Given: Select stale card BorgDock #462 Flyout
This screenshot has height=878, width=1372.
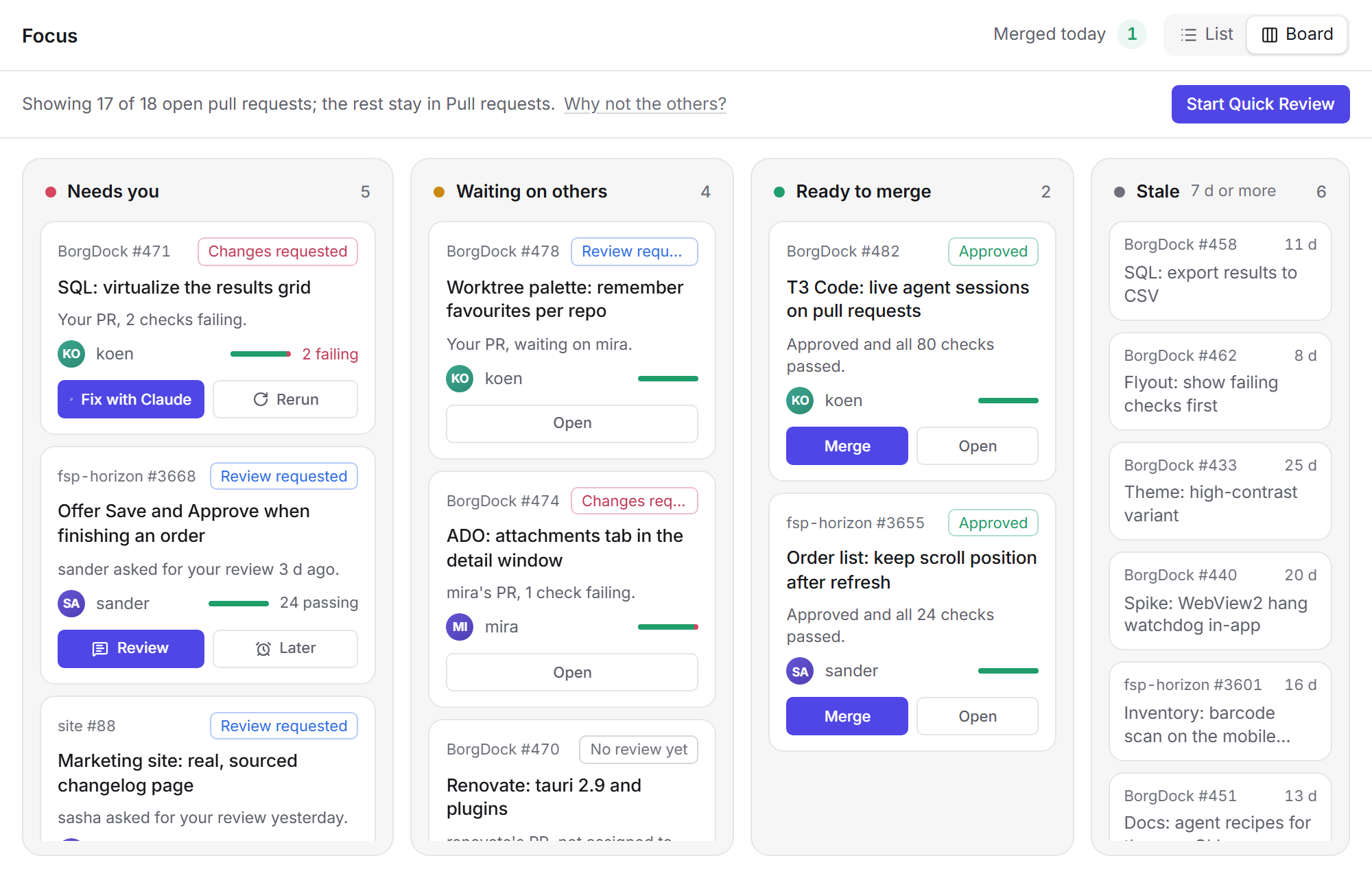Looking at the screenshot, I should point(1220,381).
